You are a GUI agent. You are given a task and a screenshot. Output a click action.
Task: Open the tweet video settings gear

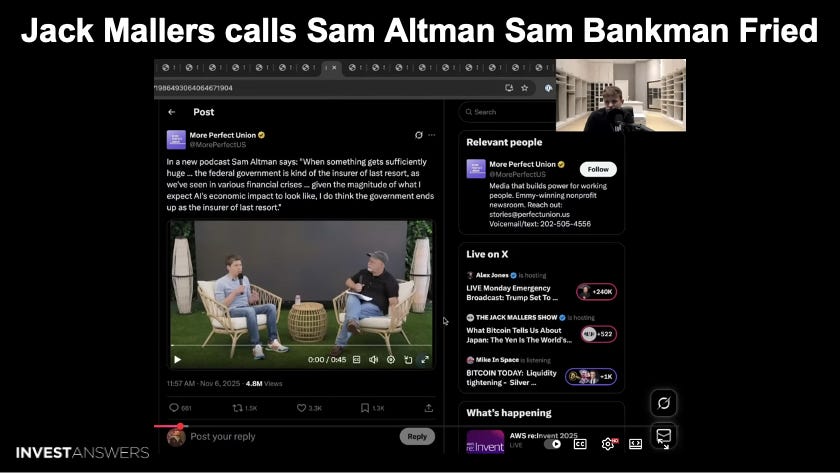(391, 359)
